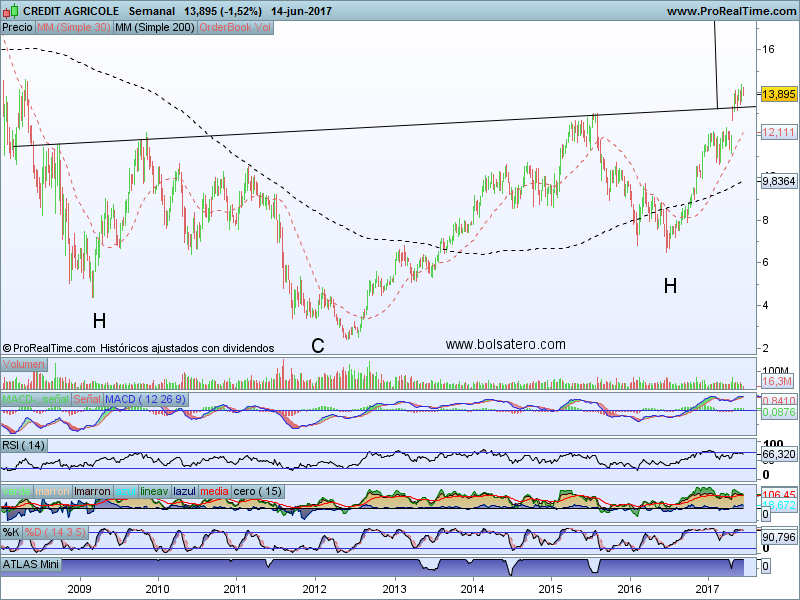The image size is (800, 600).
Task: Click the %K stochastic label
Action: point(12,530)
